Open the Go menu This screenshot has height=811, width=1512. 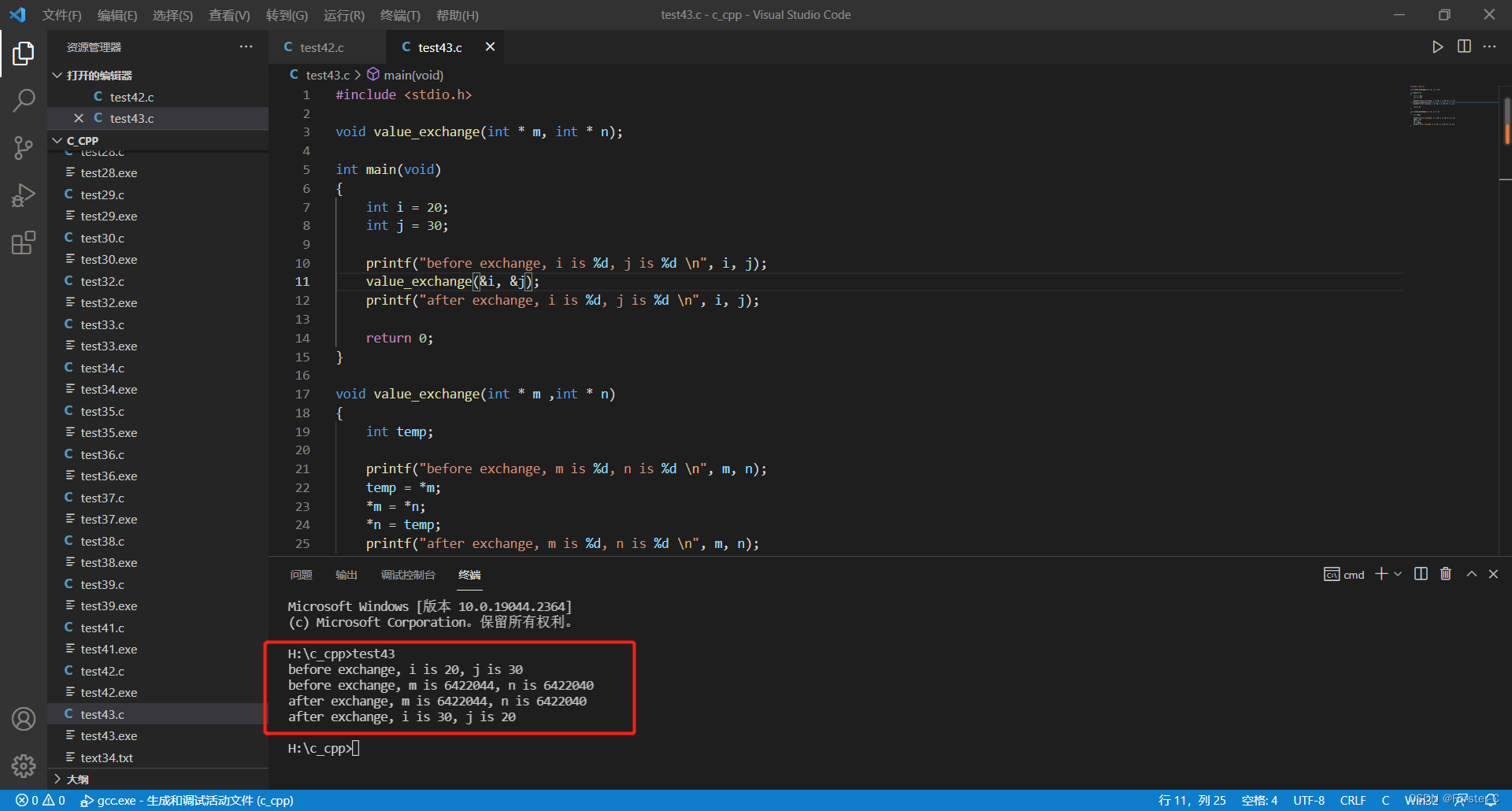287,15
